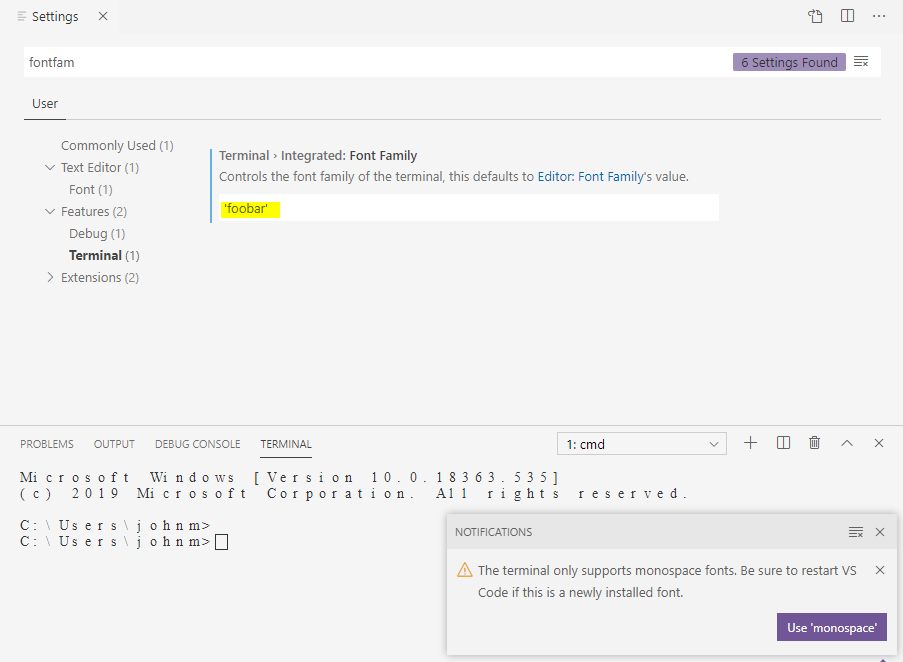Expand the Extensions tree item

click(50, 277)
